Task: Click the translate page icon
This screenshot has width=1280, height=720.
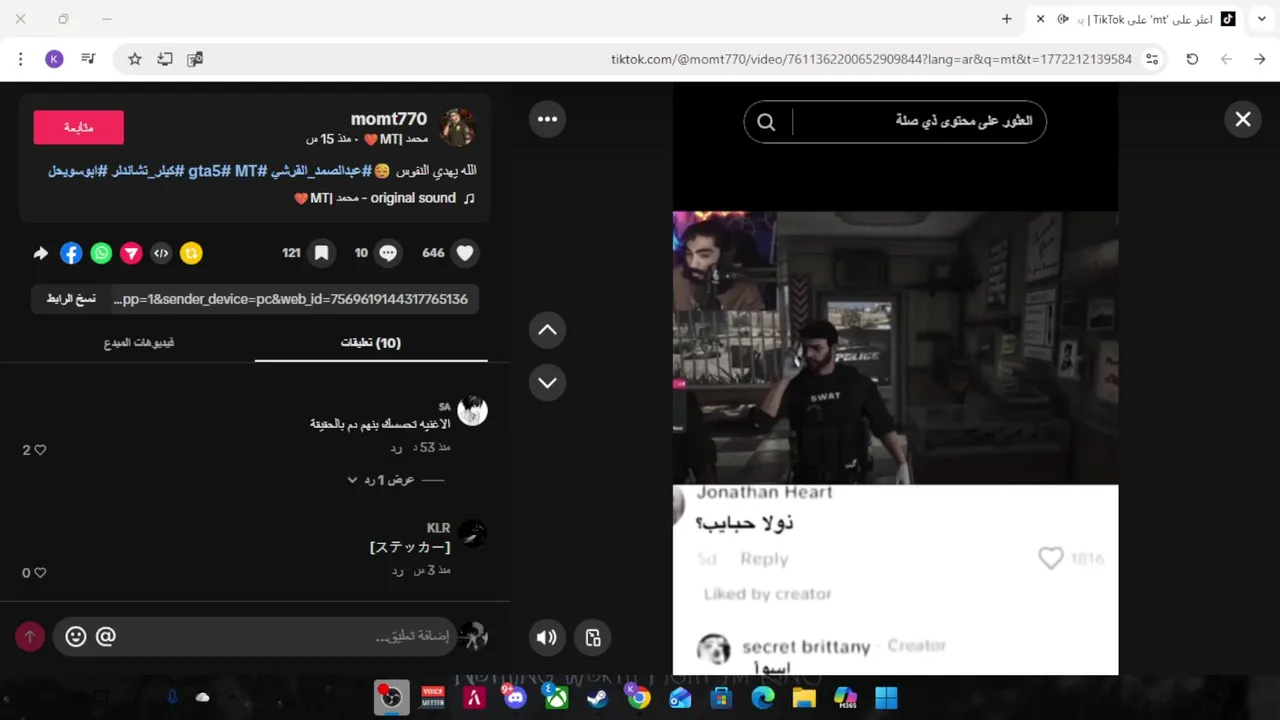Action: (x=195, y=59)
